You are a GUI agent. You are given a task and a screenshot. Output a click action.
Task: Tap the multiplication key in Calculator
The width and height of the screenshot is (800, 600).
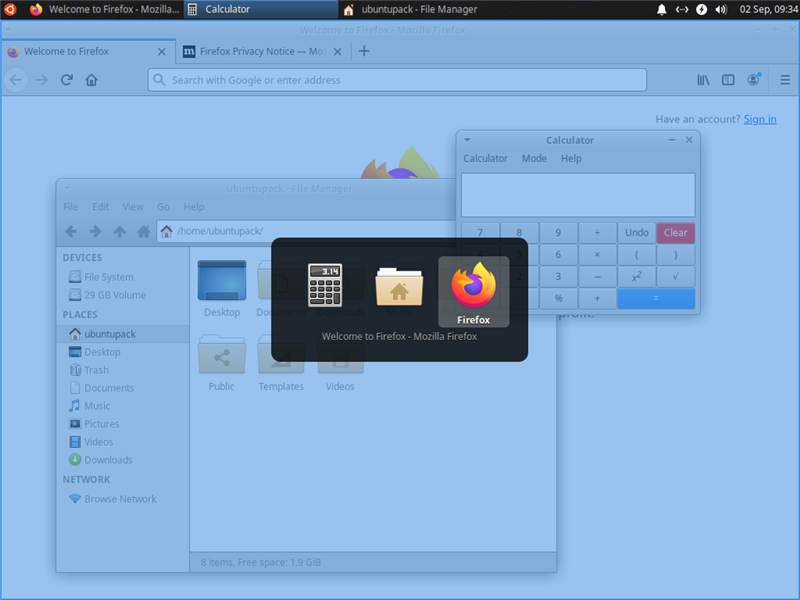pyautogui.click(x=597, y=255)
